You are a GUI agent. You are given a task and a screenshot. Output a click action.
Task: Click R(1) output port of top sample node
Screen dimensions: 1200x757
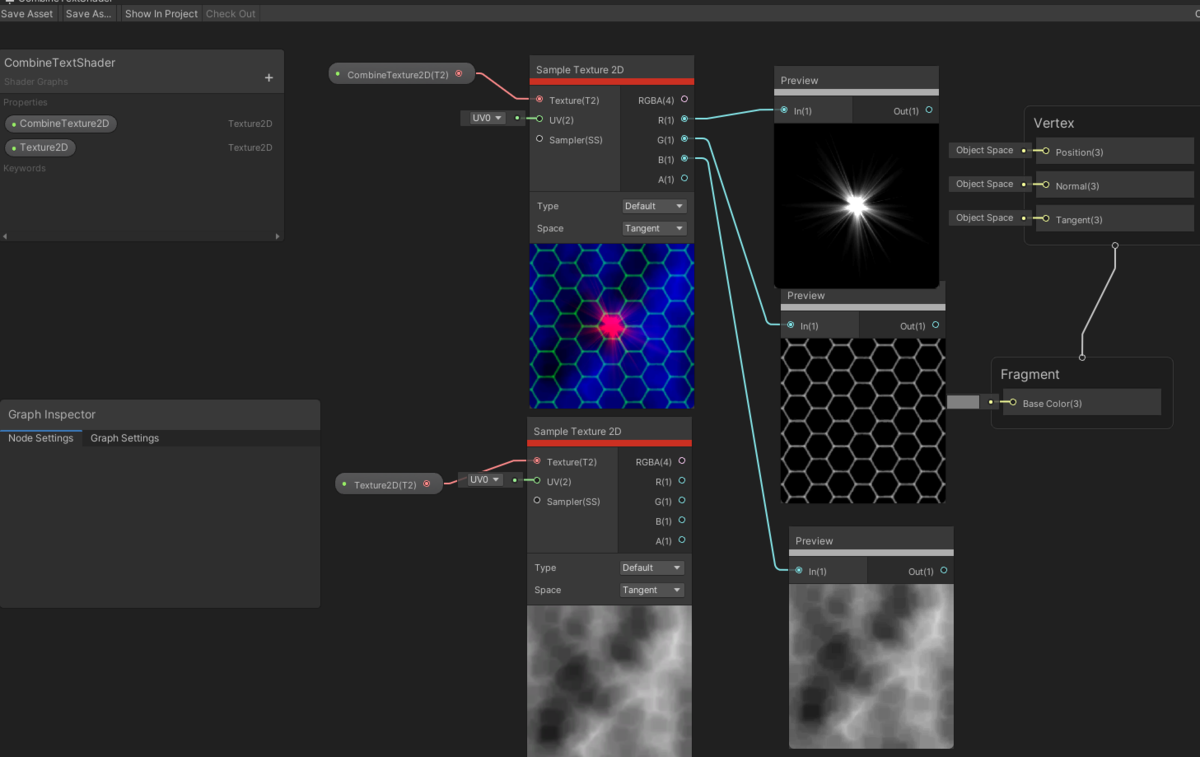point(684,120)
